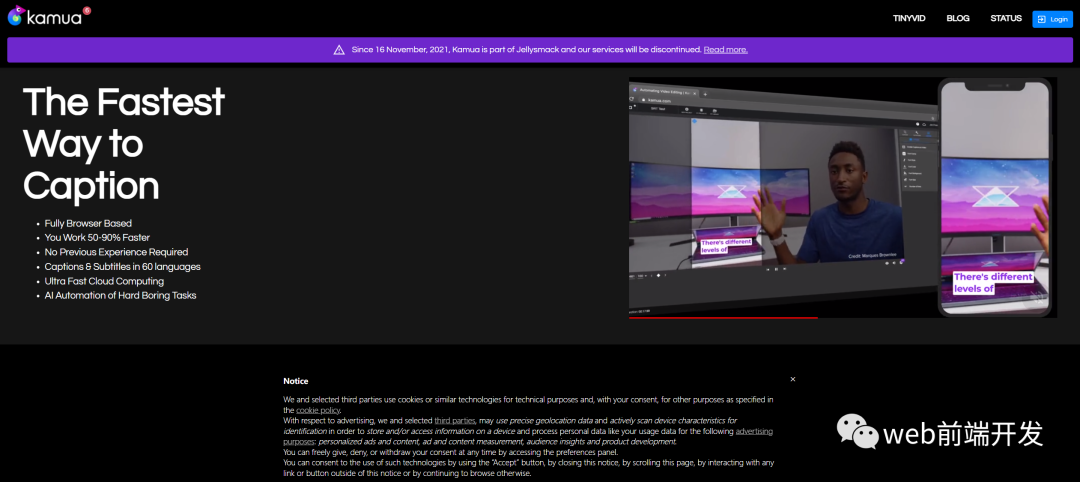1080x482 pixels.
Task: Click the warning triangle icon in the purple banner
Action: click(x=339, y=50)
